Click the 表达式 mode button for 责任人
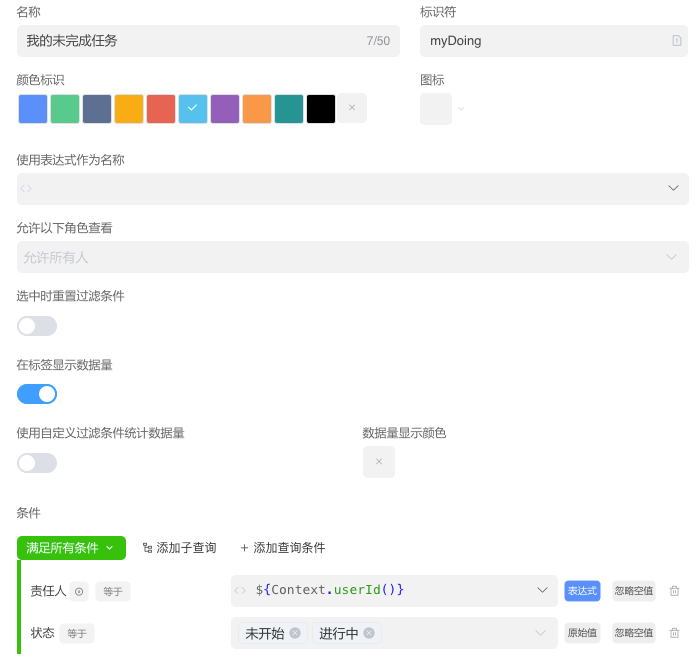 582,591
